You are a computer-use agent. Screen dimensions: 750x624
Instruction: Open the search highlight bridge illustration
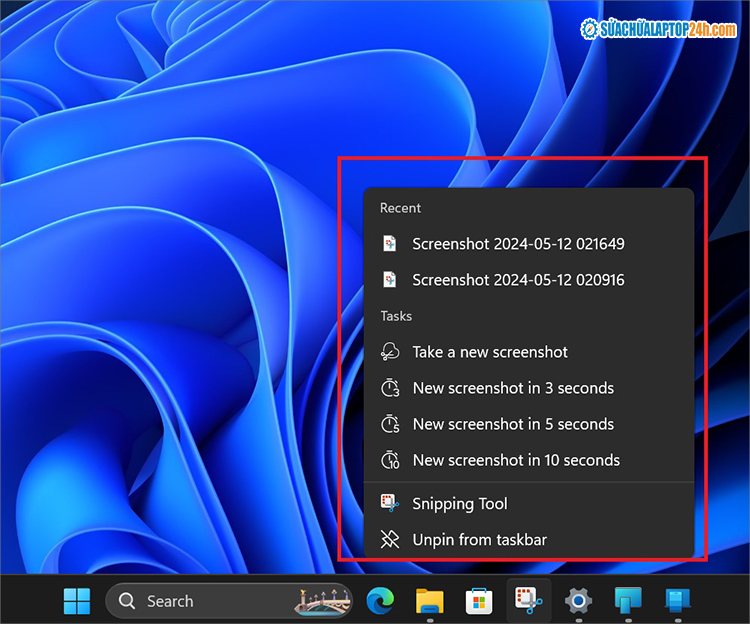click(x=323, y=601)
